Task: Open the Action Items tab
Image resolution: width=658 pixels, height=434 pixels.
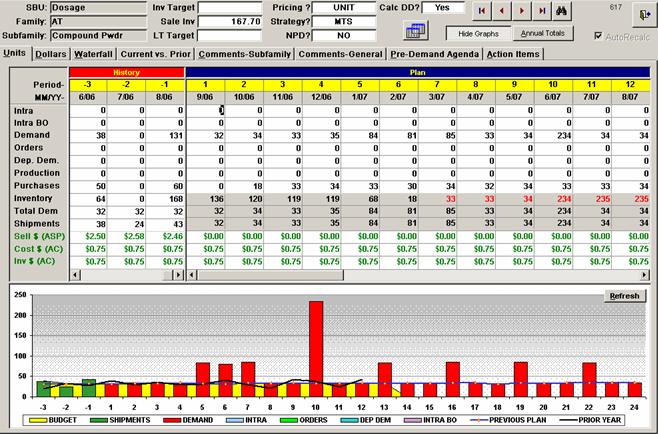Action: [x=513, y=54]
